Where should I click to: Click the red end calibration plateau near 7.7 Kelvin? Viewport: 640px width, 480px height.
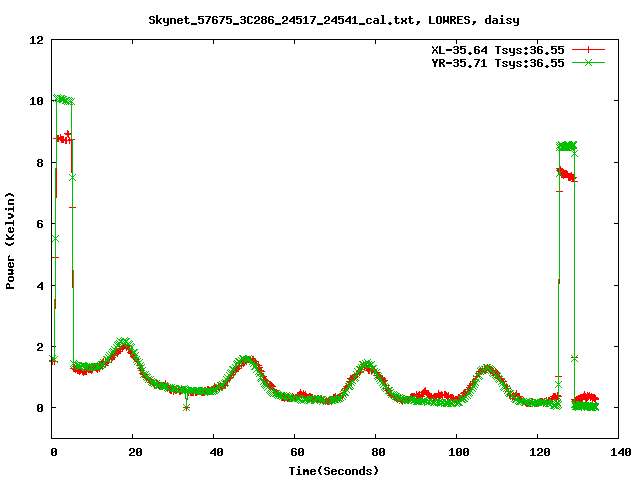tap(566, 174)
